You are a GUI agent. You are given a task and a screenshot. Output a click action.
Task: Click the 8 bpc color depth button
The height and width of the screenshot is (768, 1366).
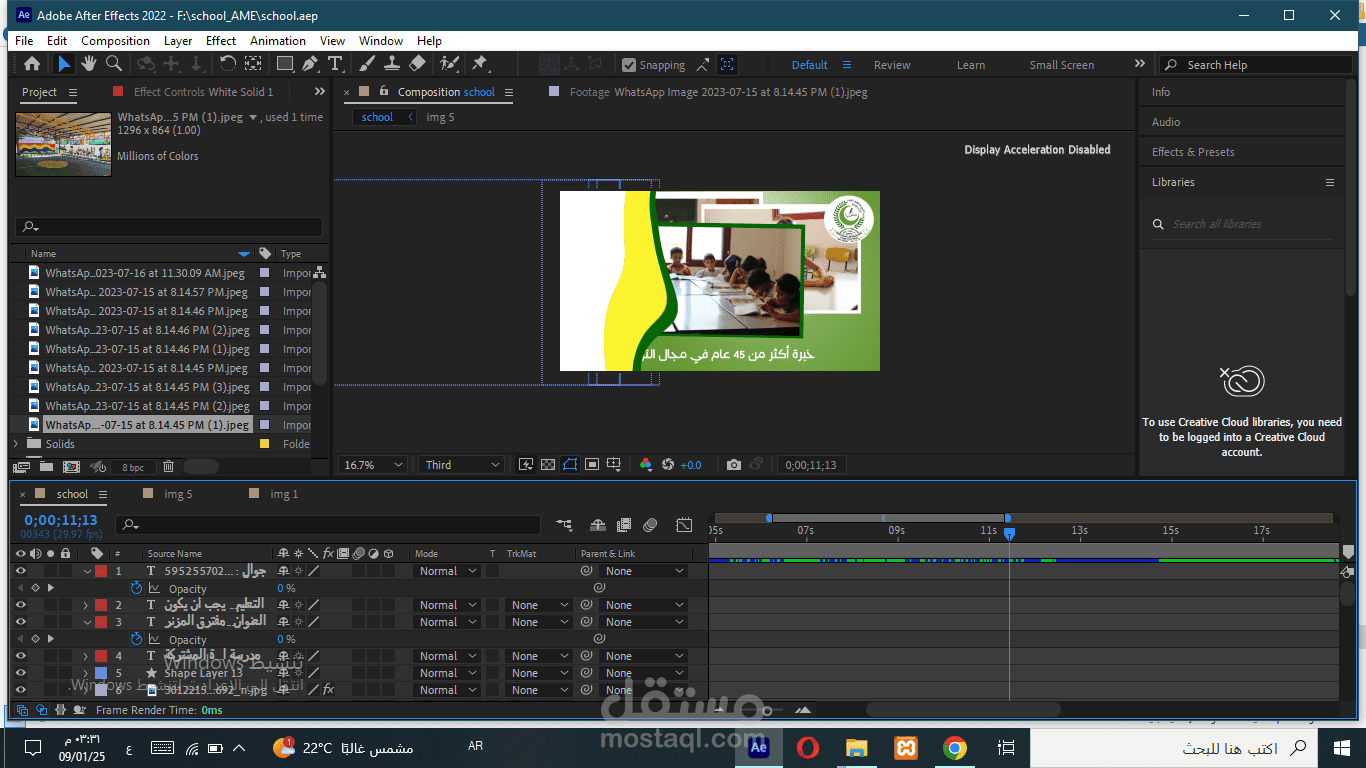(133, 467)
